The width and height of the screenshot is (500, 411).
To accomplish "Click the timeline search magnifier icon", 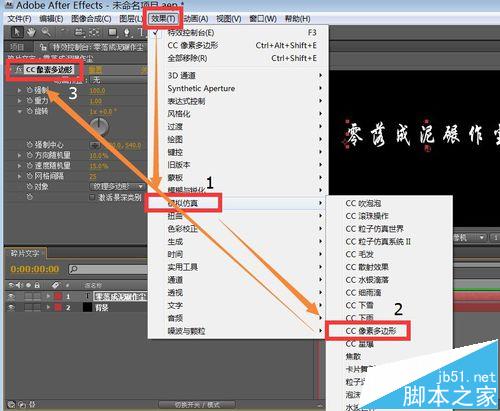I will 74,269.
